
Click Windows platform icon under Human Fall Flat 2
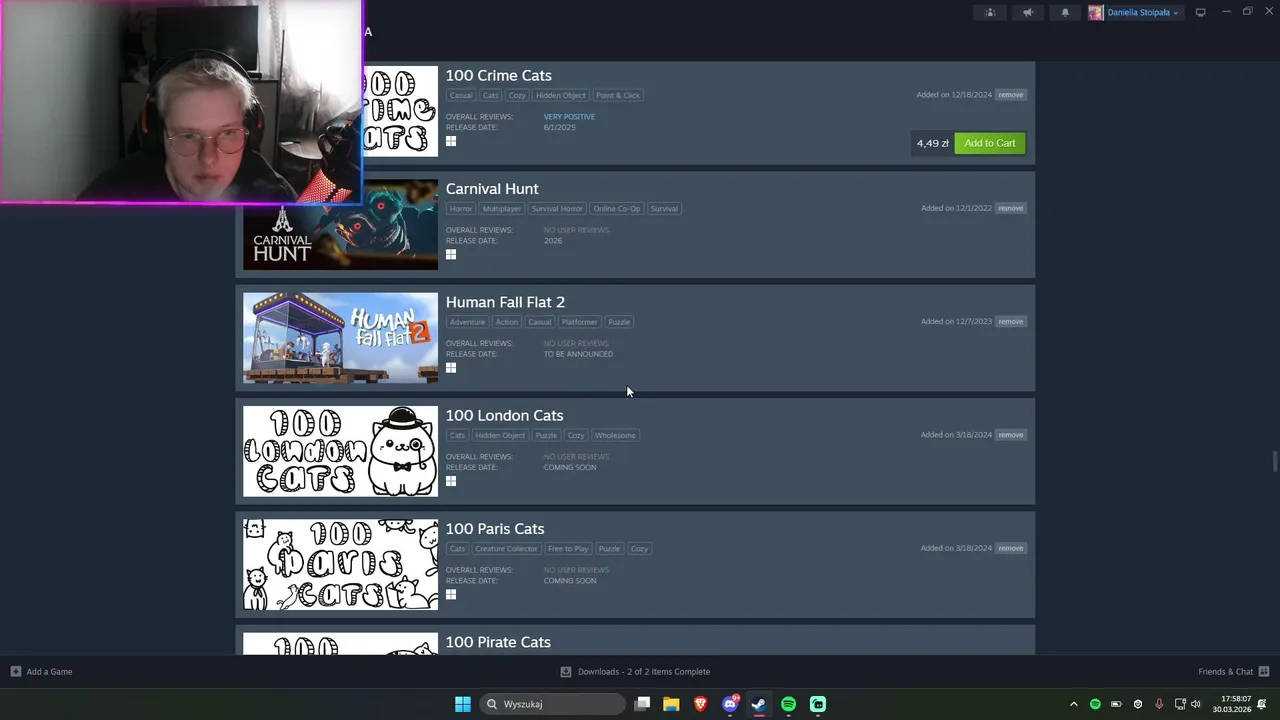click(x=451, y=367)
